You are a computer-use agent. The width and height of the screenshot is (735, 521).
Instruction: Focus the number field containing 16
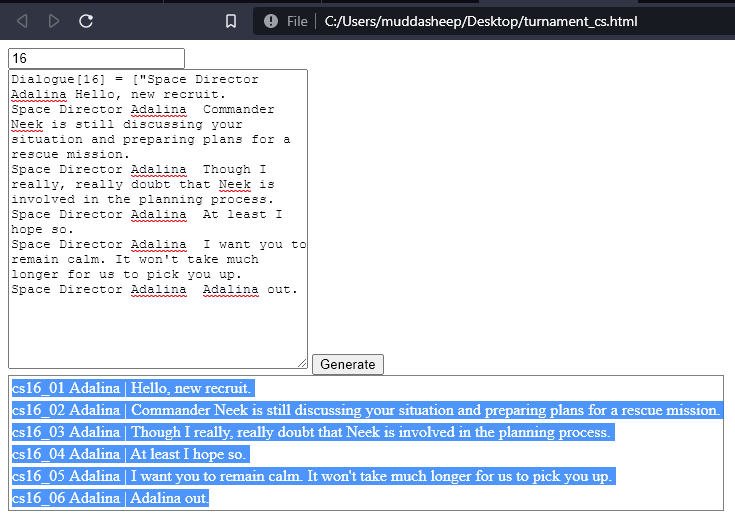pos(96,58)
